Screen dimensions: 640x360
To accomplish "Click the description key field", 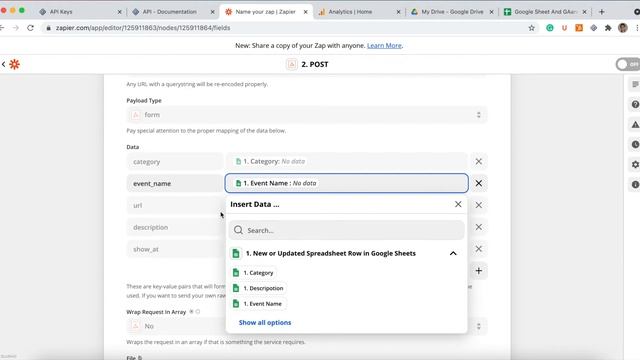I will click(x=174, y=227).
